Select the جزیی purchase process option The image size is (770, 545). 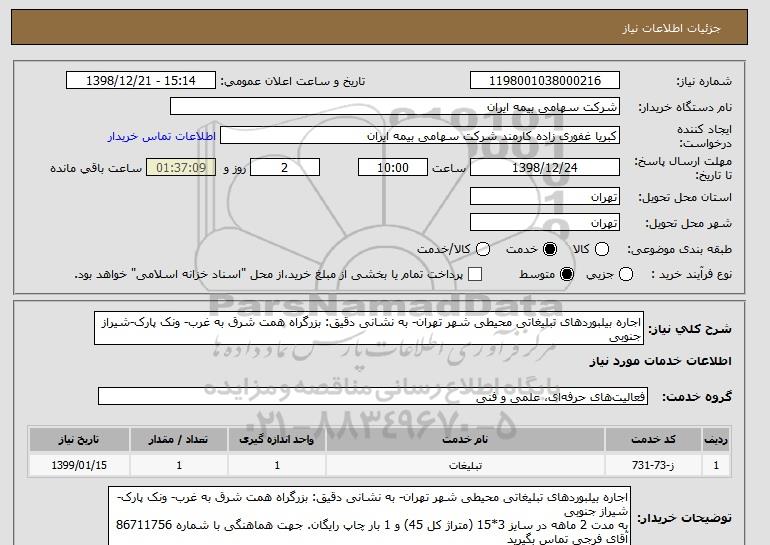tap(626, 274)
